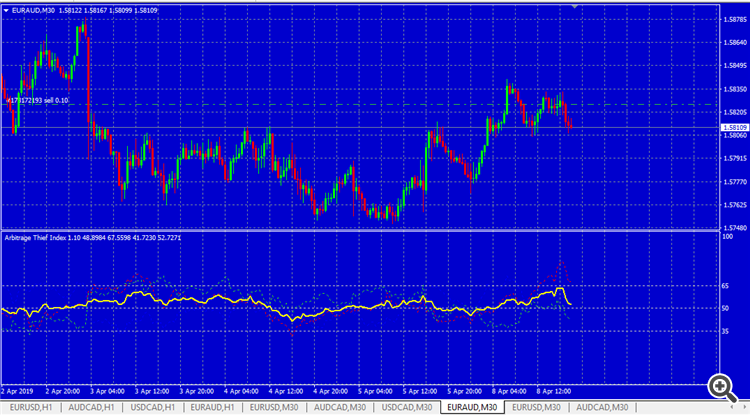
Task: Click the 5 Apr 12:00 time label
Action: coord(419,391)
